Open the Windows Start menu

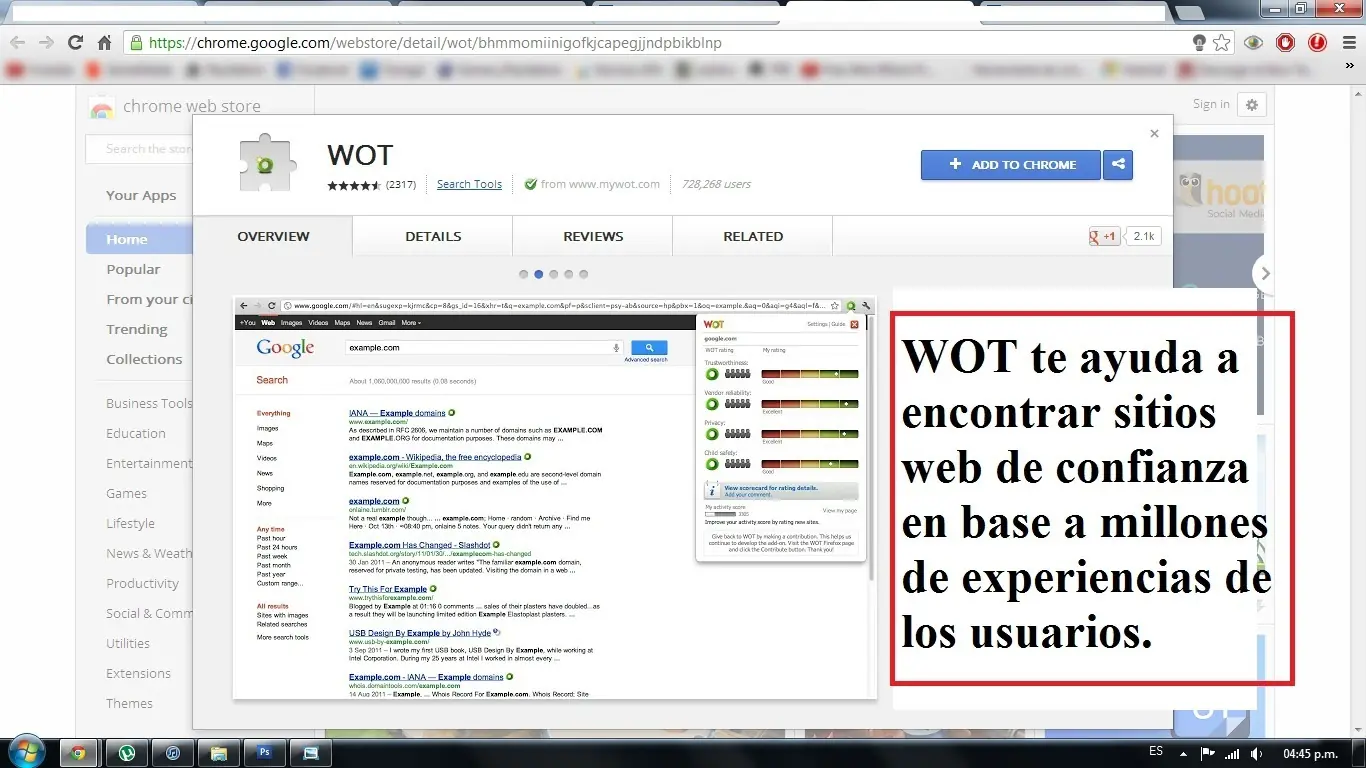[26, 752]
